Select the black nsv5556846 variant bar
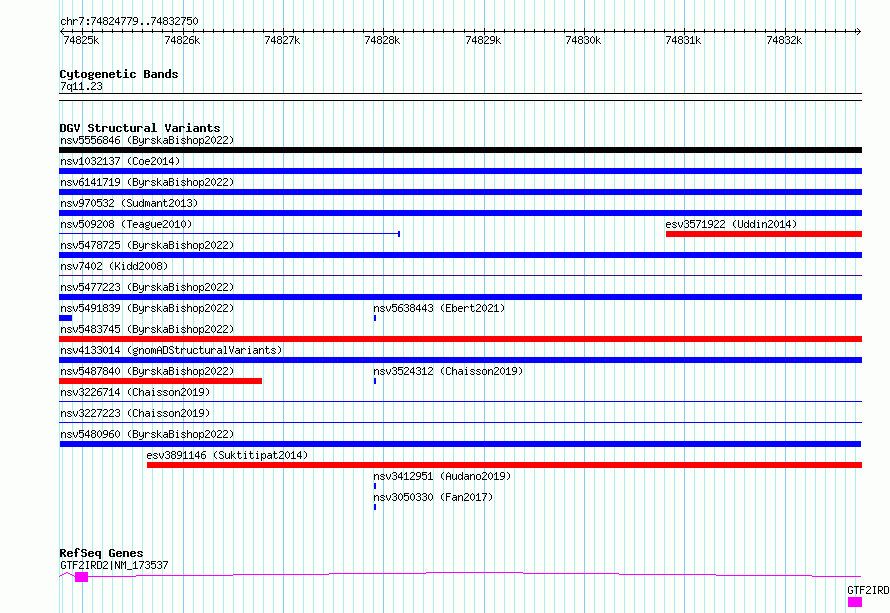The height and width of the screenshot is (613, 890). point(460,150)
